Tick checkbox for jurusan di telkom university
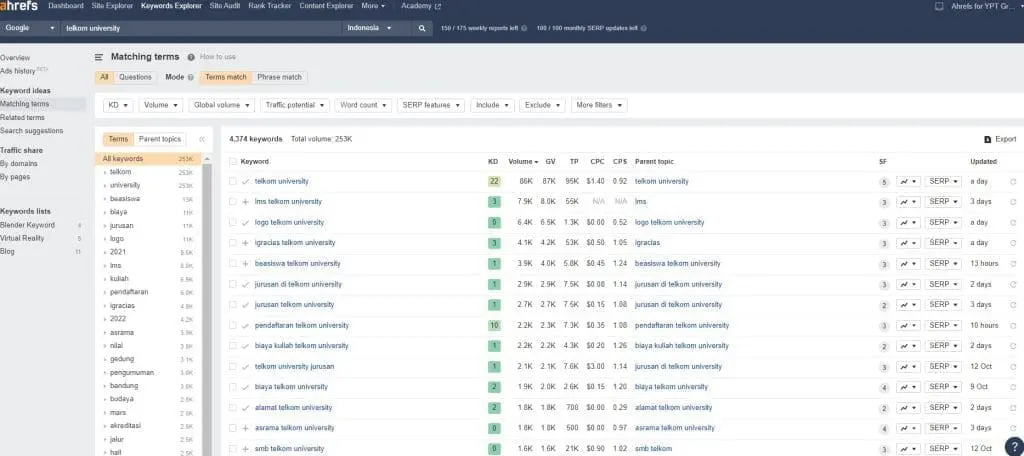This screenshot has height=456, width=1024. pos(232,284)
